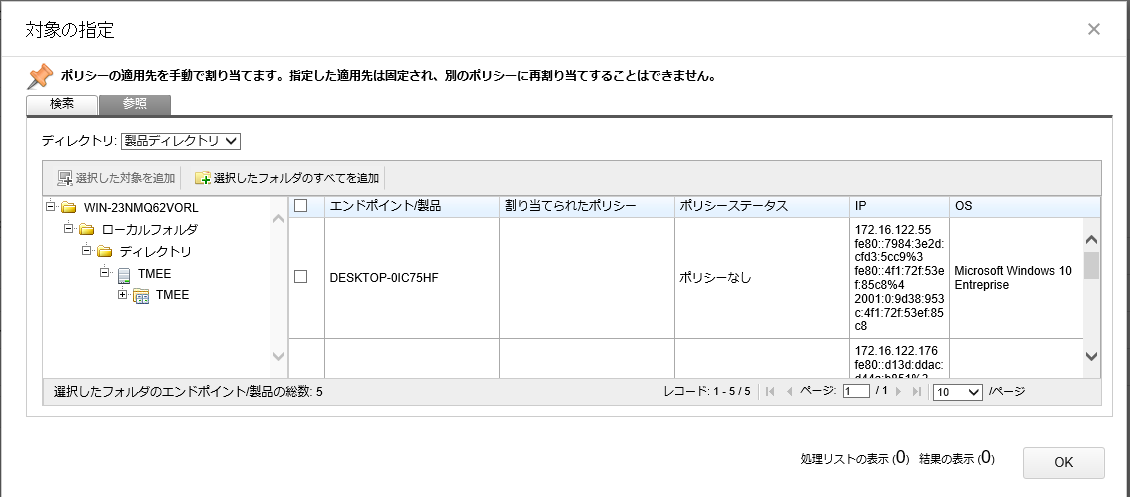This screenshot has height=497, width=1130.
Task: Select the ローカルフォルダ folder icon
Action: [x=87, y=230]
